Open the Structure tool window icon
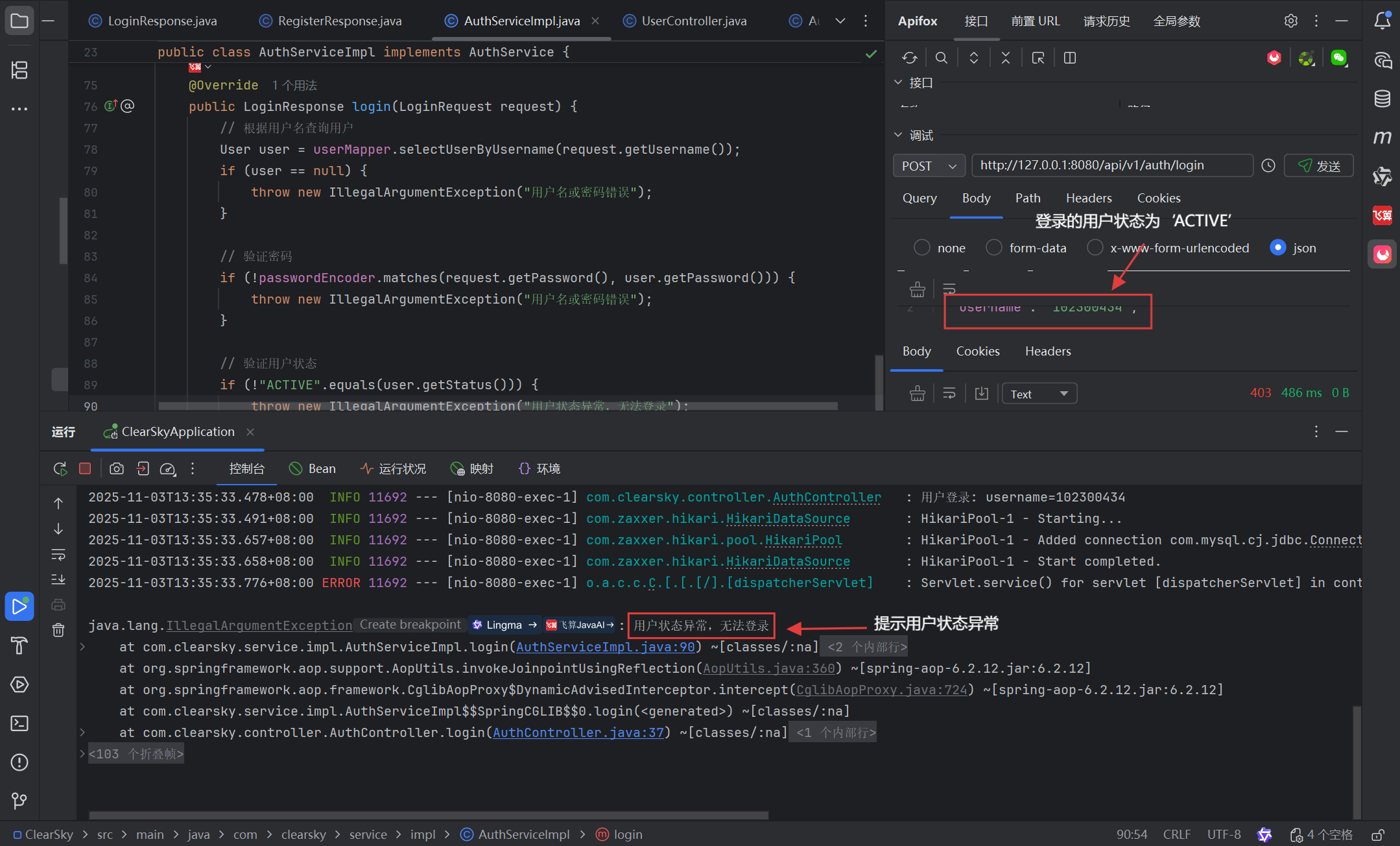The width and height of the screenshot is (1400, 846). click(x=19, y=69)
